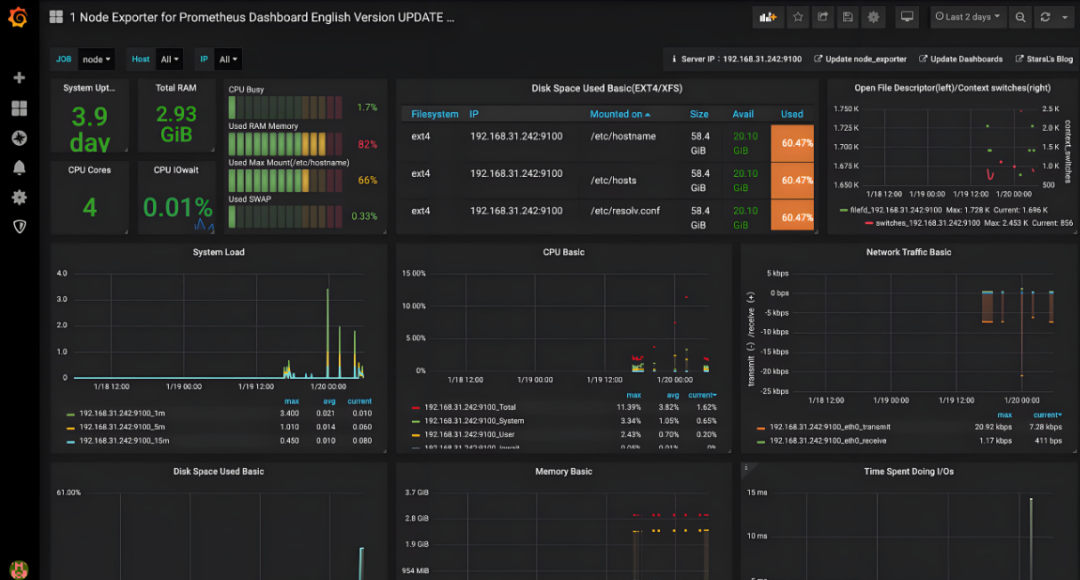1080x580 pixels.
Task: Open the IP All variable dropdown
Action: tap(227, 59)
